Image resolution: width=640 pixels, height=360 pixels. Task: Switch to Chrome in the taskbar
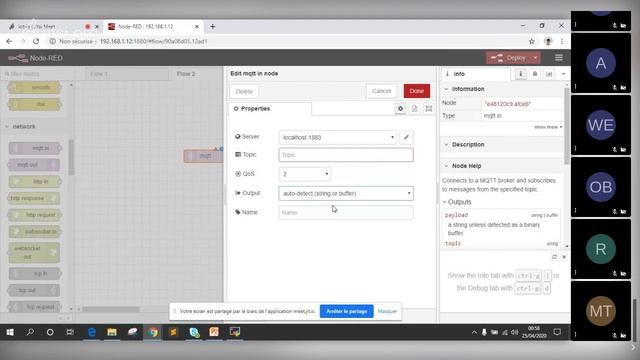153,332
